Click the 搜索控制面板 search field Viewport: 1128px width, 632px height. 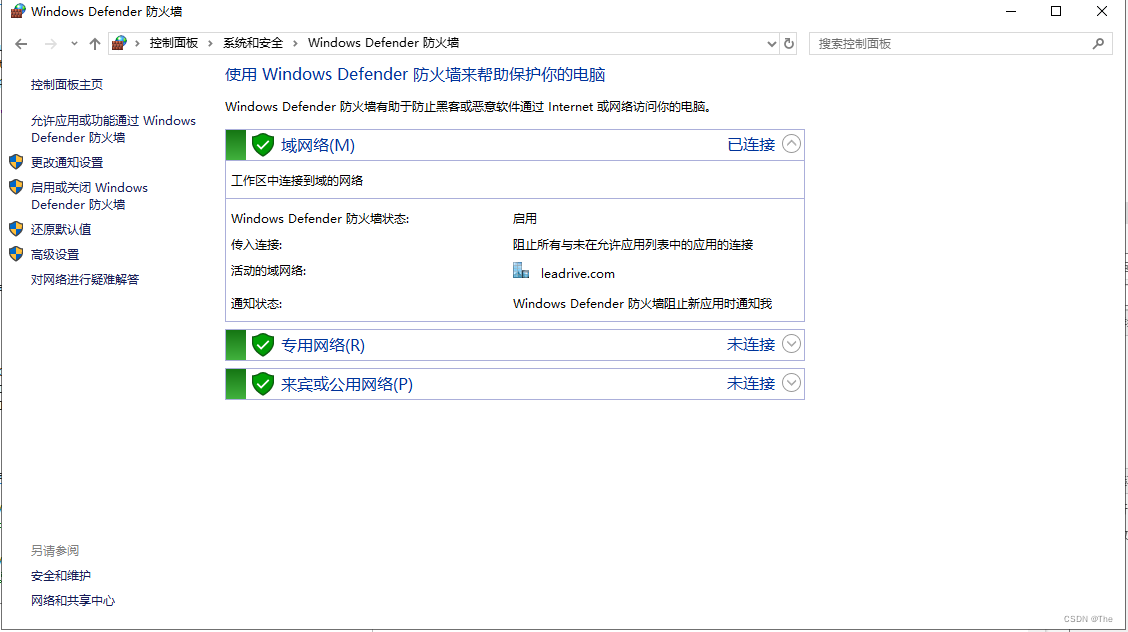(960, 44)
